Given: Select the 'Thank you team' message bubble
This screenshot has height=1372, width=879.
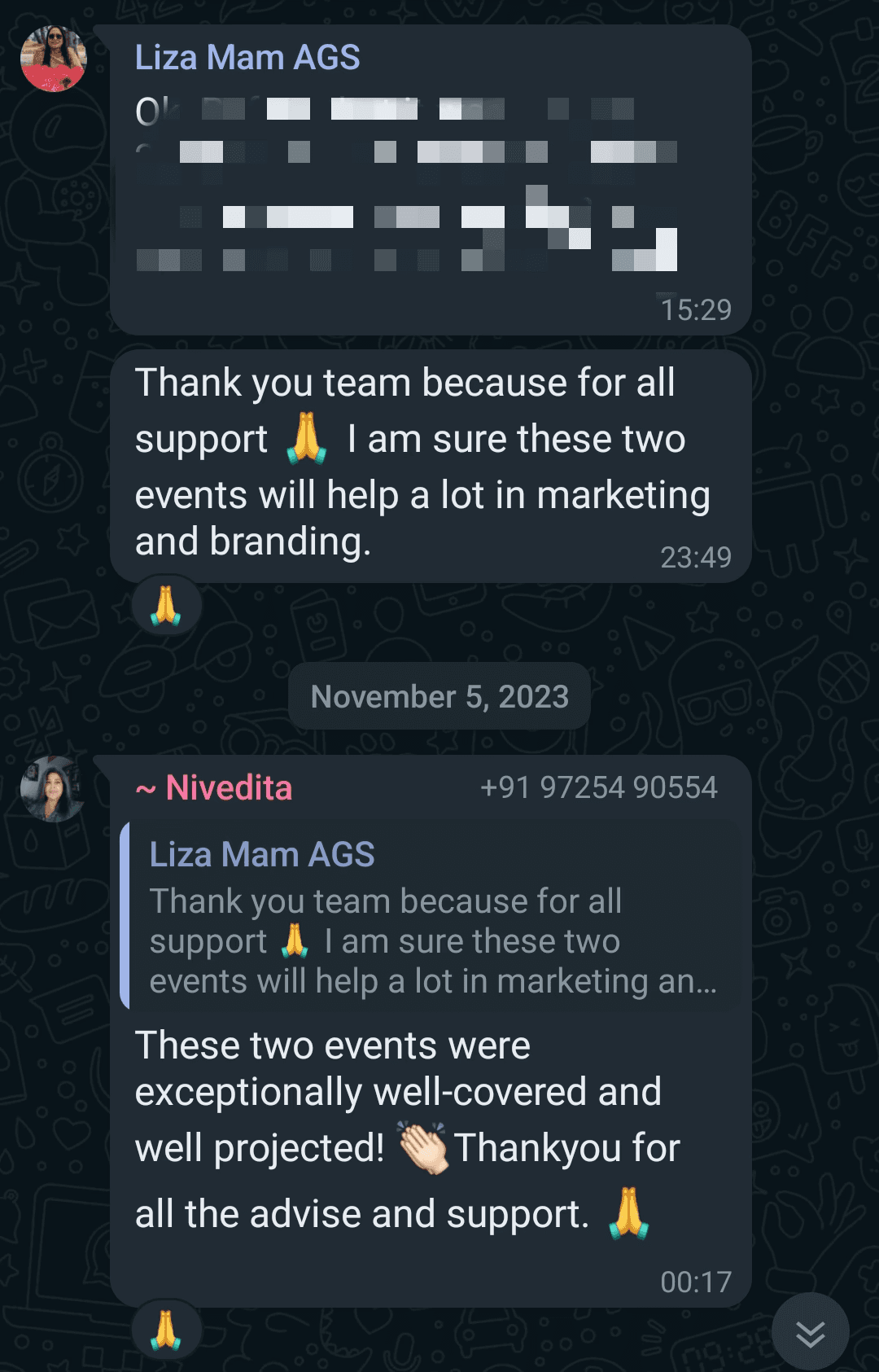Looking at the screenshot, I should point(431,467).
